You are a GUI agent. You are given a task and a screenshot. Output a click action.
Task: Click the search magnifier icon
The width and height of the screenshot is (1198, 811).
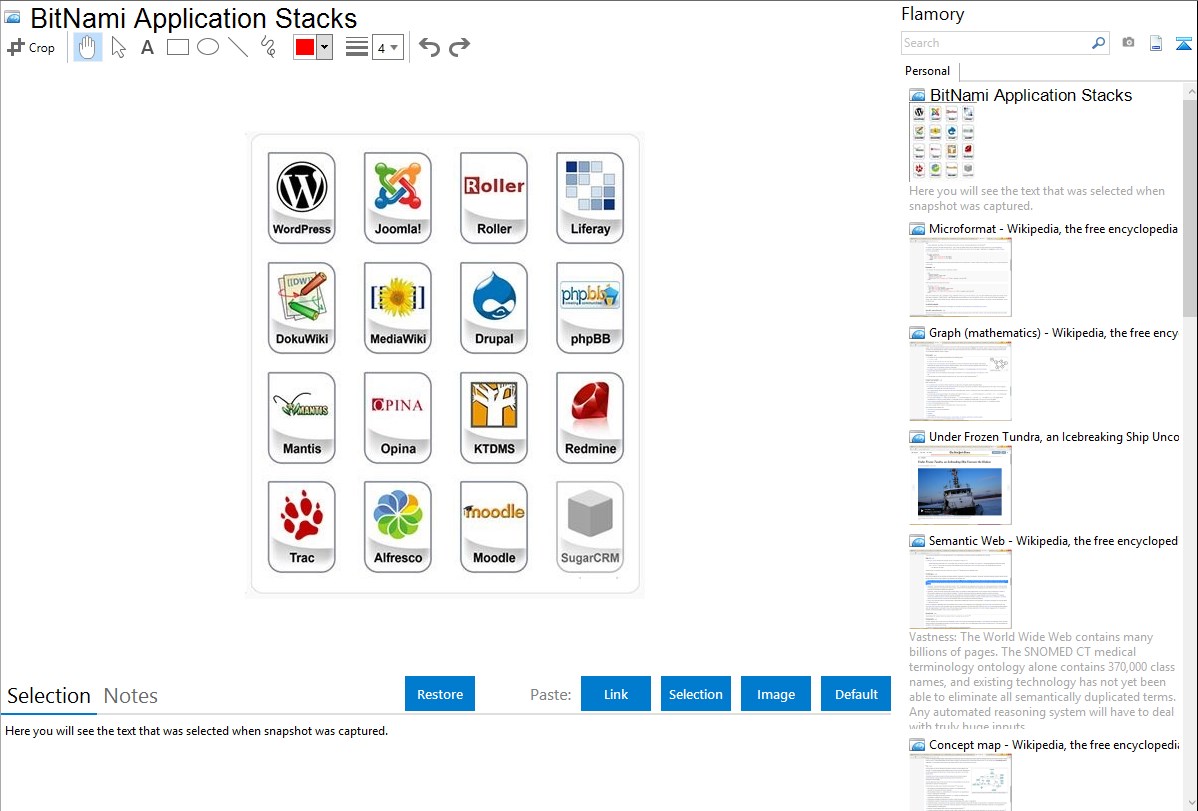(x=1099, y=43)
